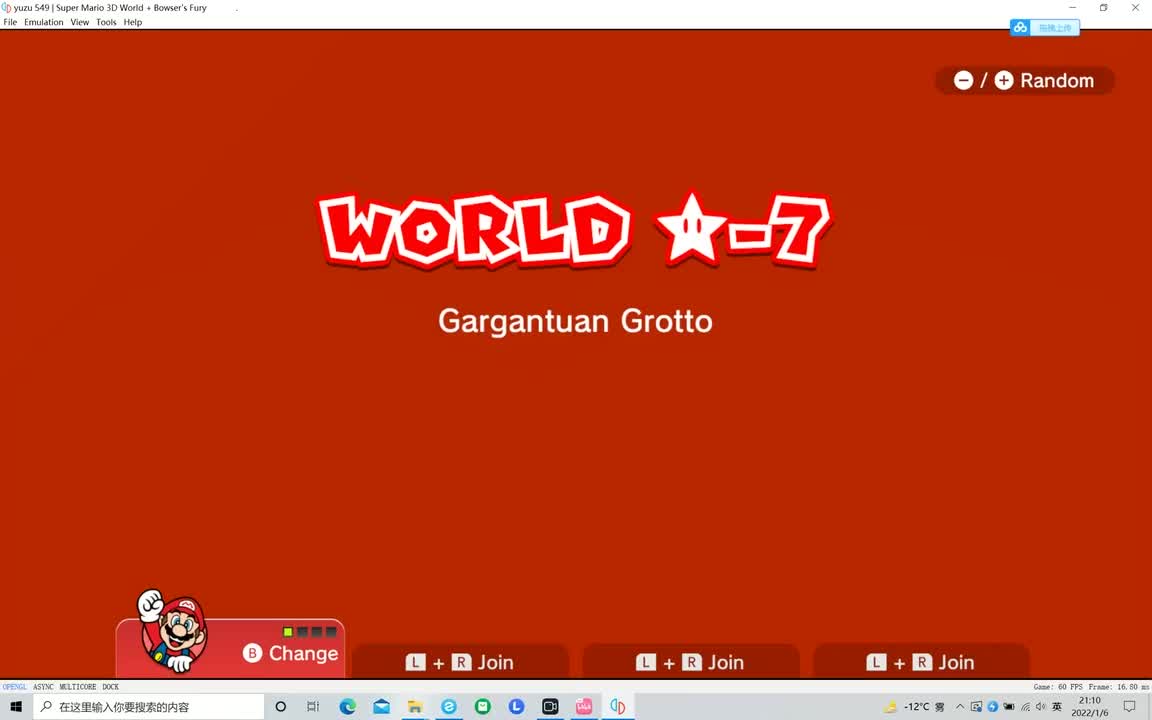
Task: Open the black camera recorder taskbar icon
Action: pos(550,707)
